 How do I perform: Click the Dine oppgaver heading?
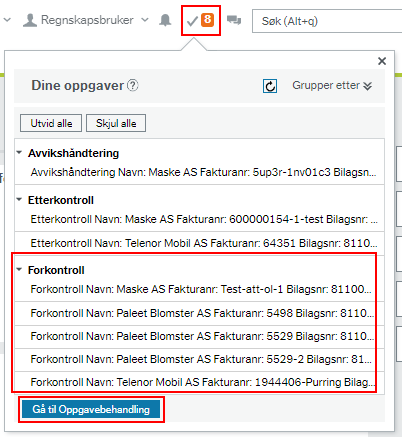[77, 86]
